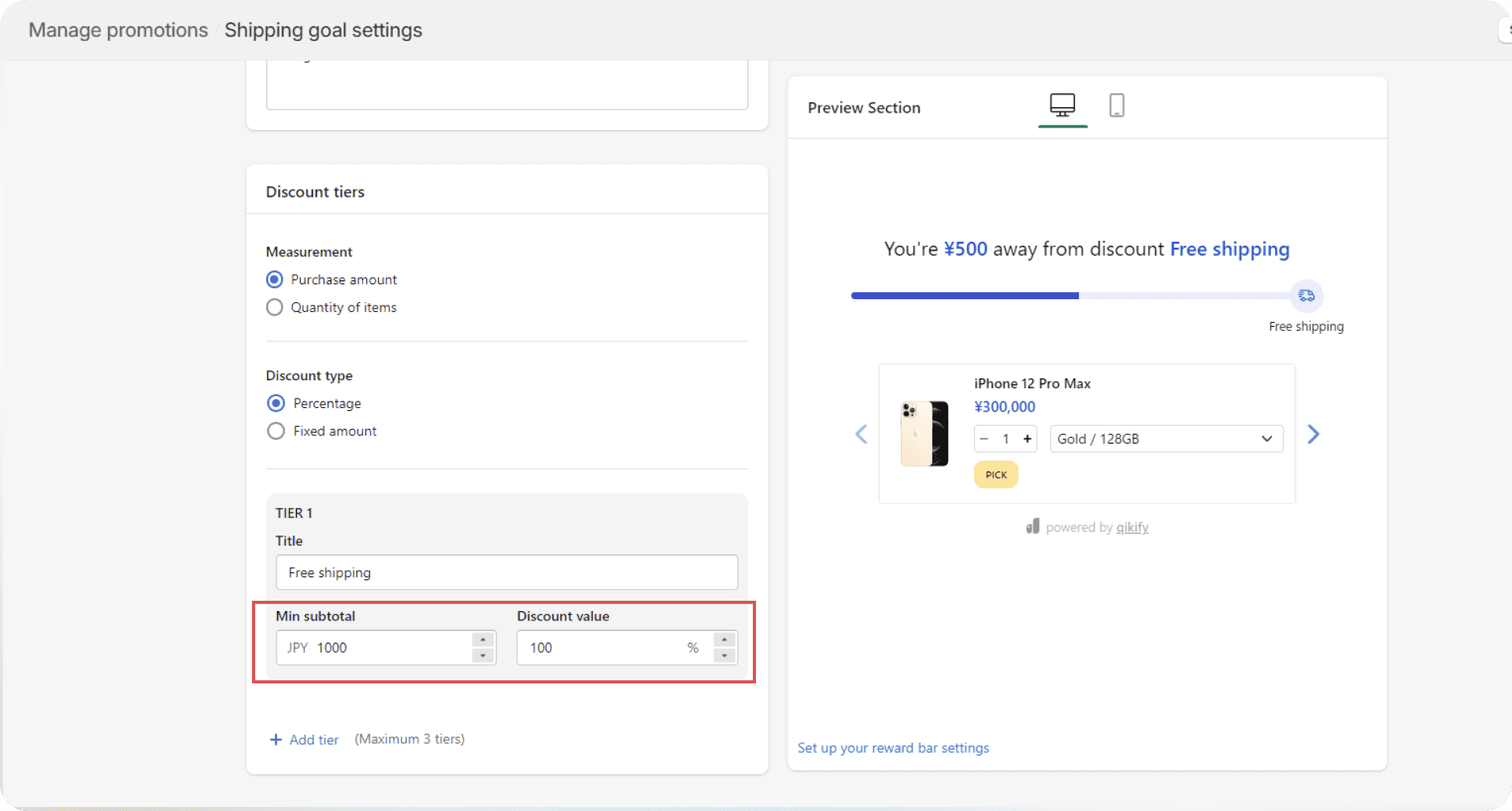
Task: Decrease iPhone quantity with minus icon
Action: (984, 439)
